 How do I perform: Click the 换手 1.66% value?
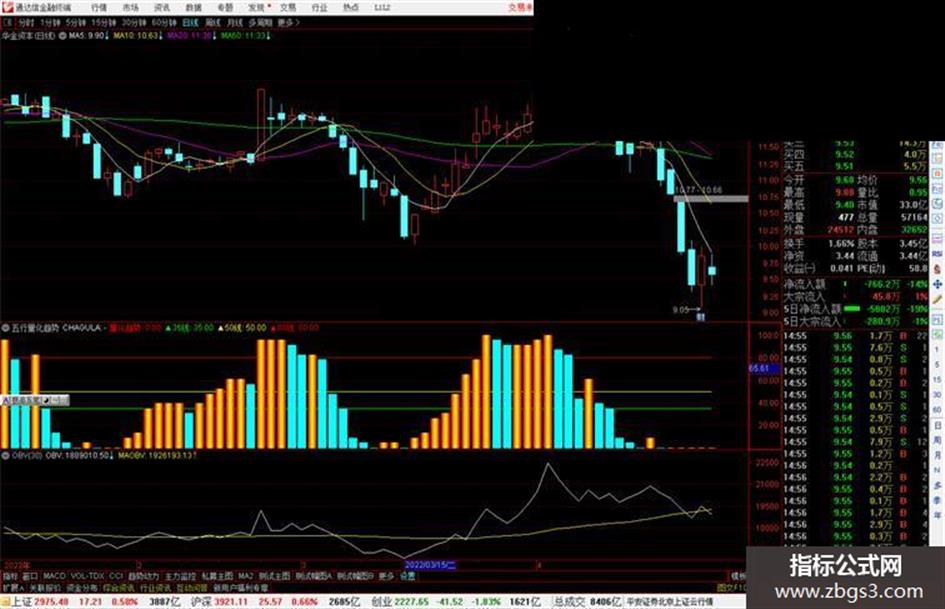841,244
